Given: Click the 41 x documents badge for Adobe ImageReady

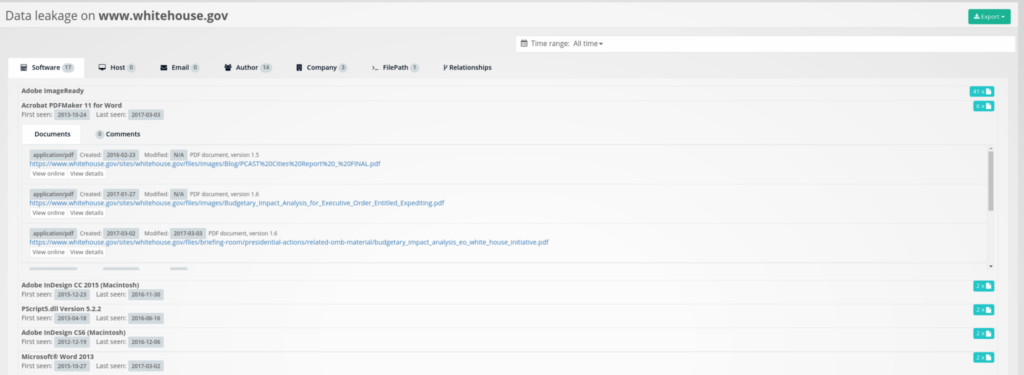Looking at the screenshot, I should coord(982,91).
